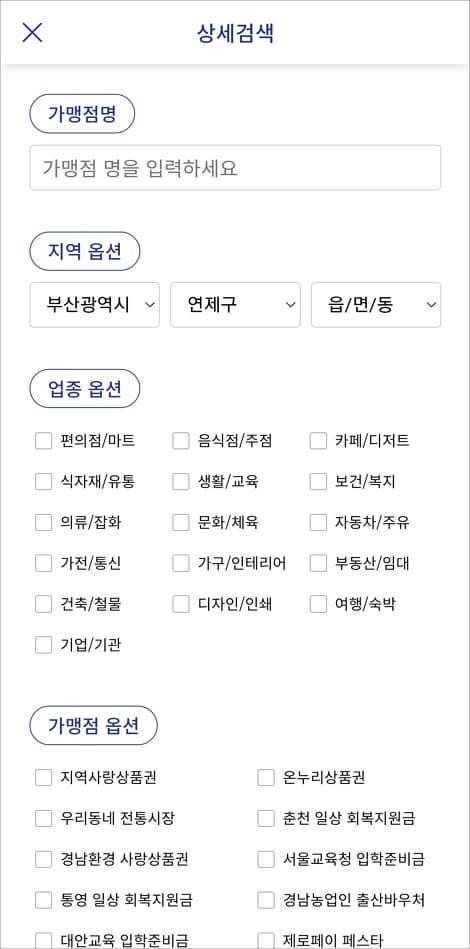Tick the 음식점/주점 checkbox
470x949 pixels.
click(x=181, y=441)
